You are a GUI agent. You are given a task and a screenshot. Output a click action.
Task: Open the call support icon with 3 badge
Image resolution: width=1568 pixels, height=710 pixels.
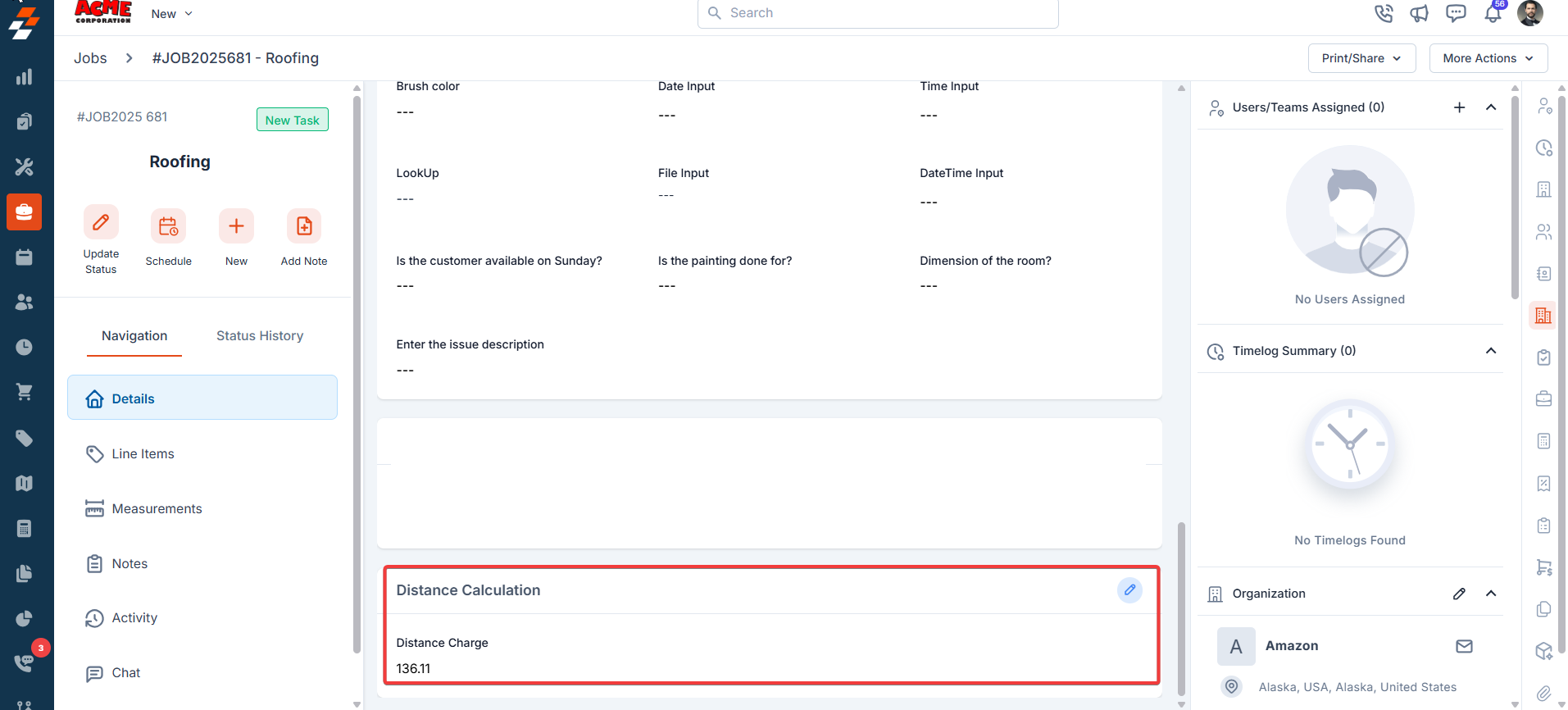point(25,662)
